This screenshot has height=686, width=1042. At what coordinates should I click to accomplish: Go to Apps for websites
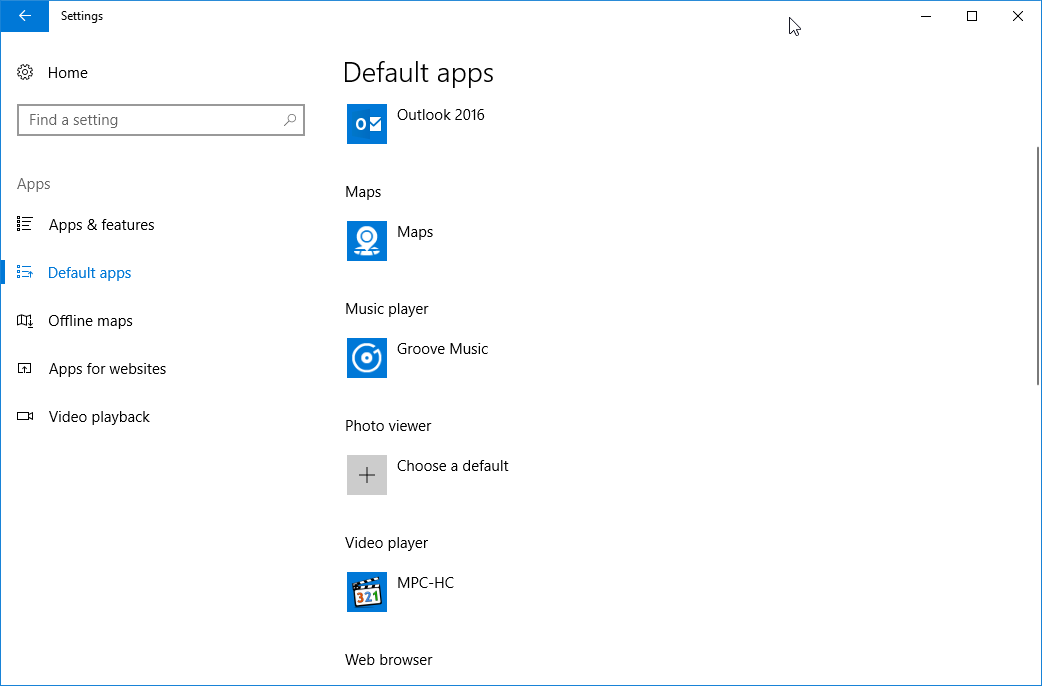pos(107,369)
